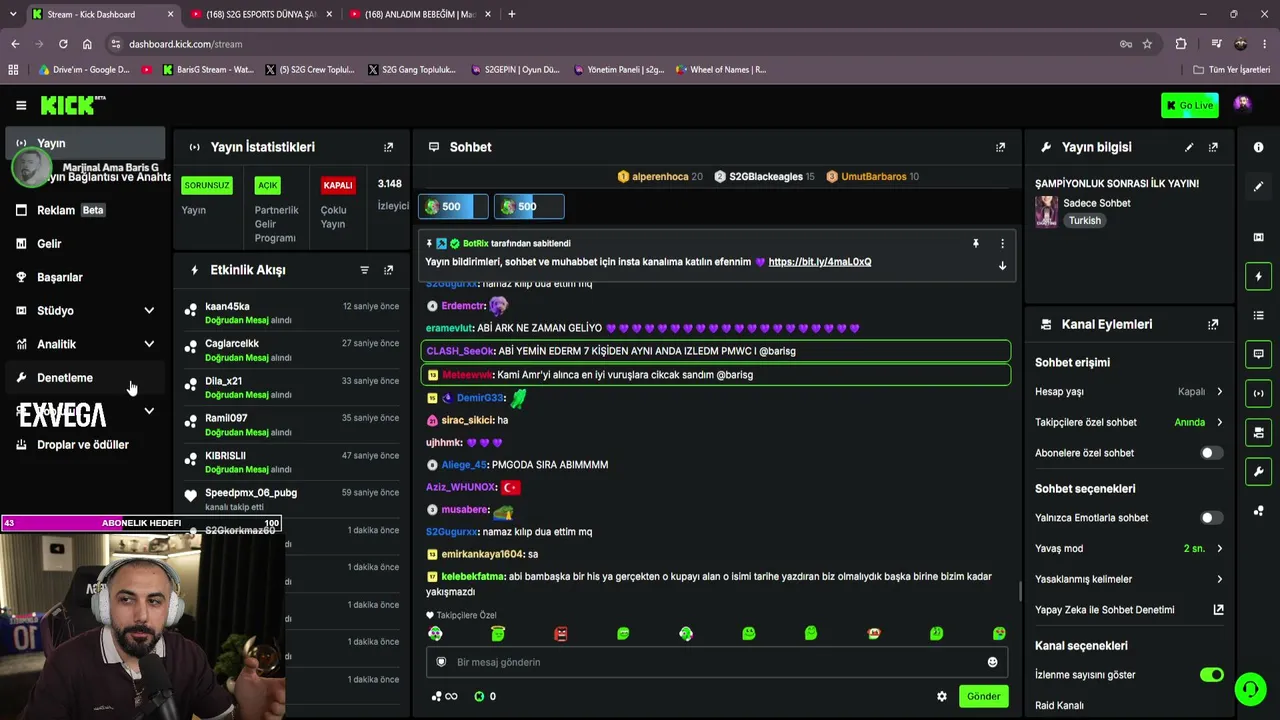
Task: Open Gelir in the sidebar
Action: (x=85, y=244)
